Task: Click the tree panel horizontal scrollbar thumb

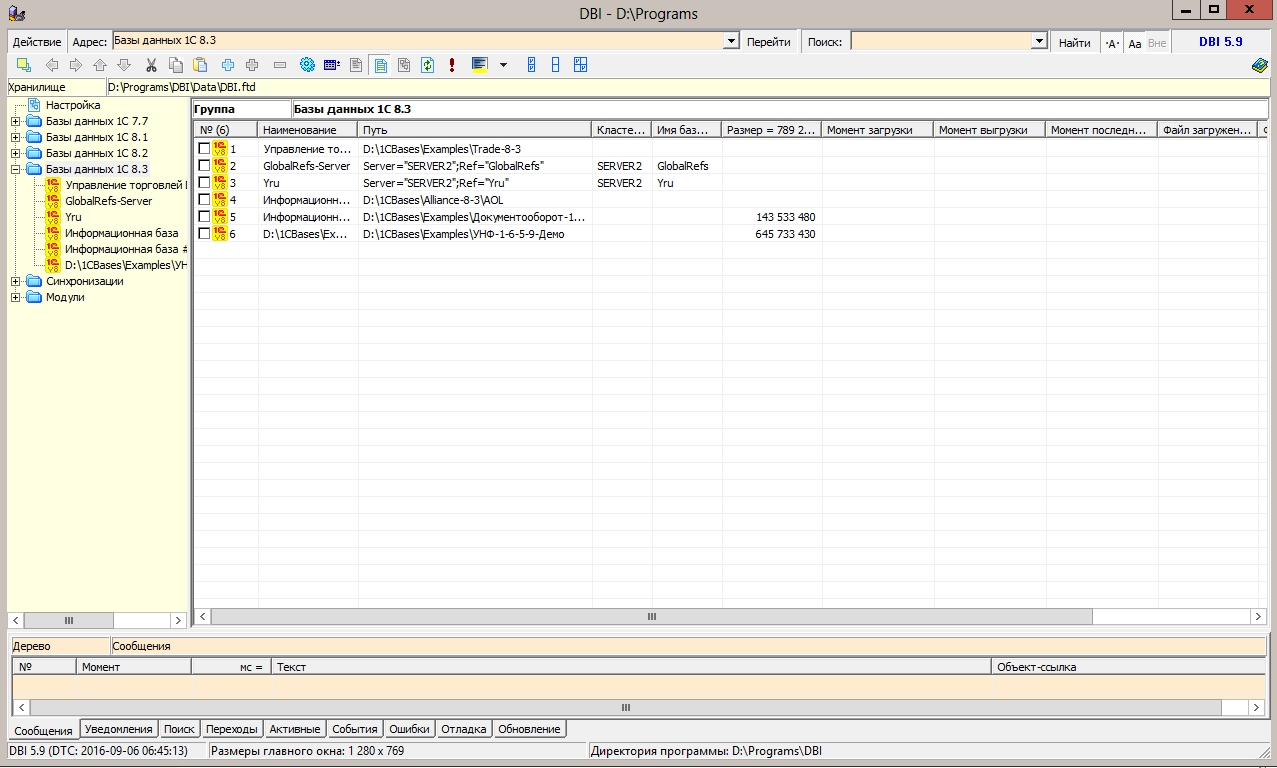Action: (x=69, y=620)
